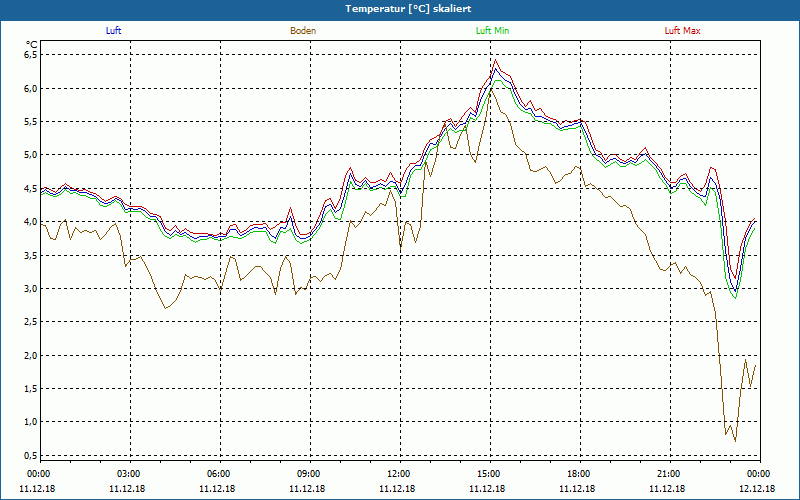Click the red Luft Max legend label
Screen dimensions: 800x500
(x=682, y=31)
